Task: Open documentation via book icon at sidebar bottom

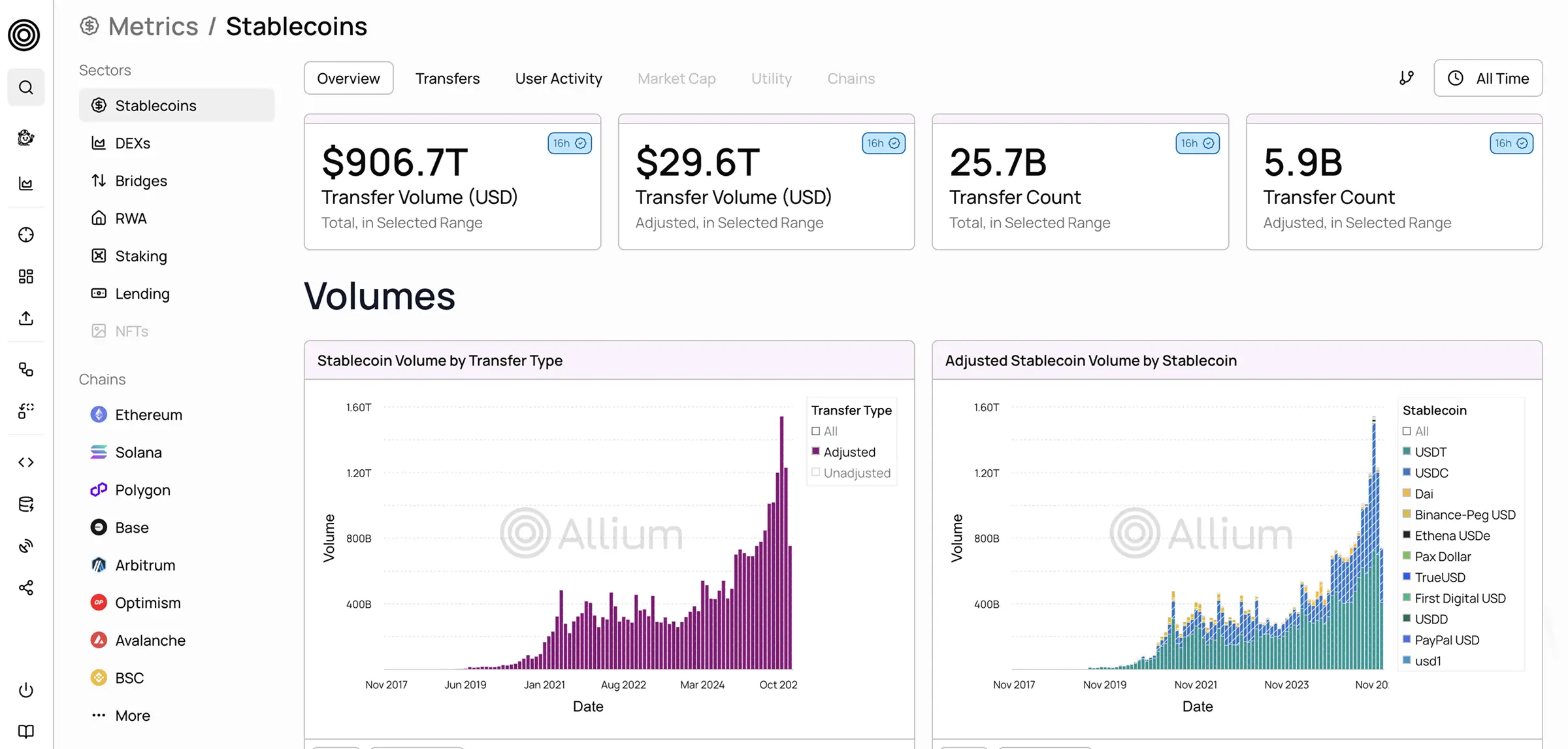Action: pos(25,731)
